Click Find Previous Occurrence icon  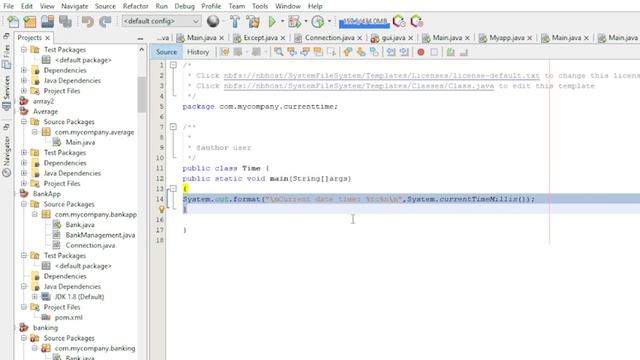tap(292, 52)
